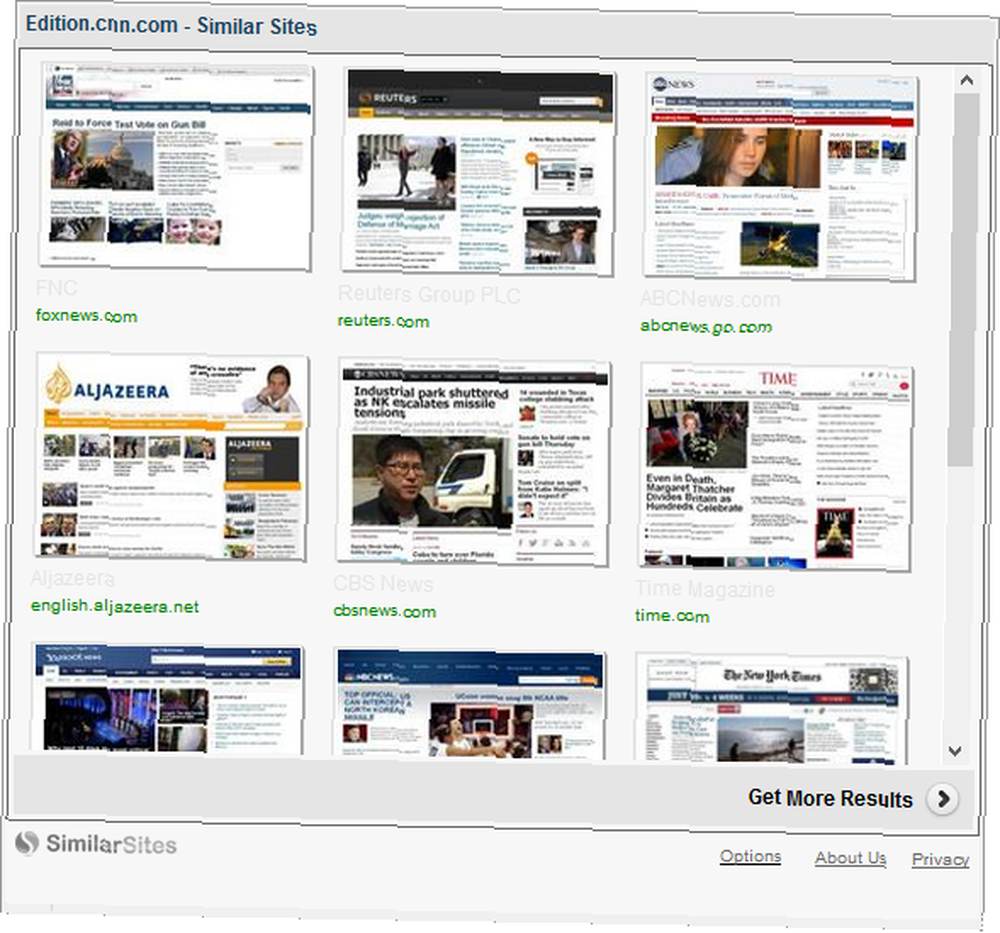Viewport: 1000px width, 933px height.
Task: Click the scrollbar down arrow
Action: tap(955, 751)
